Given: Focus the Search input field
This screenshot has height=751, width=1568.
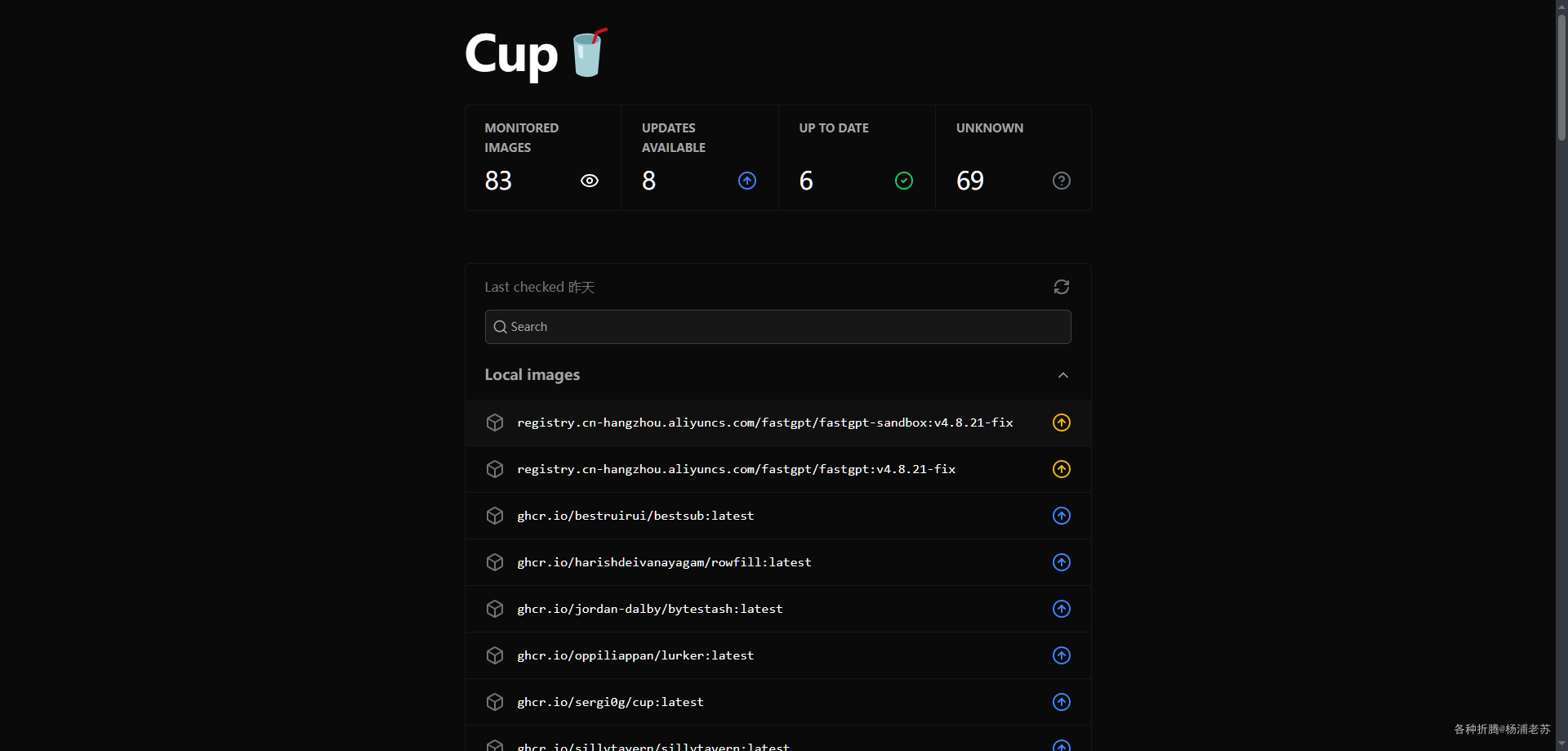Looking at the screenshot, I should click(777, 327).
